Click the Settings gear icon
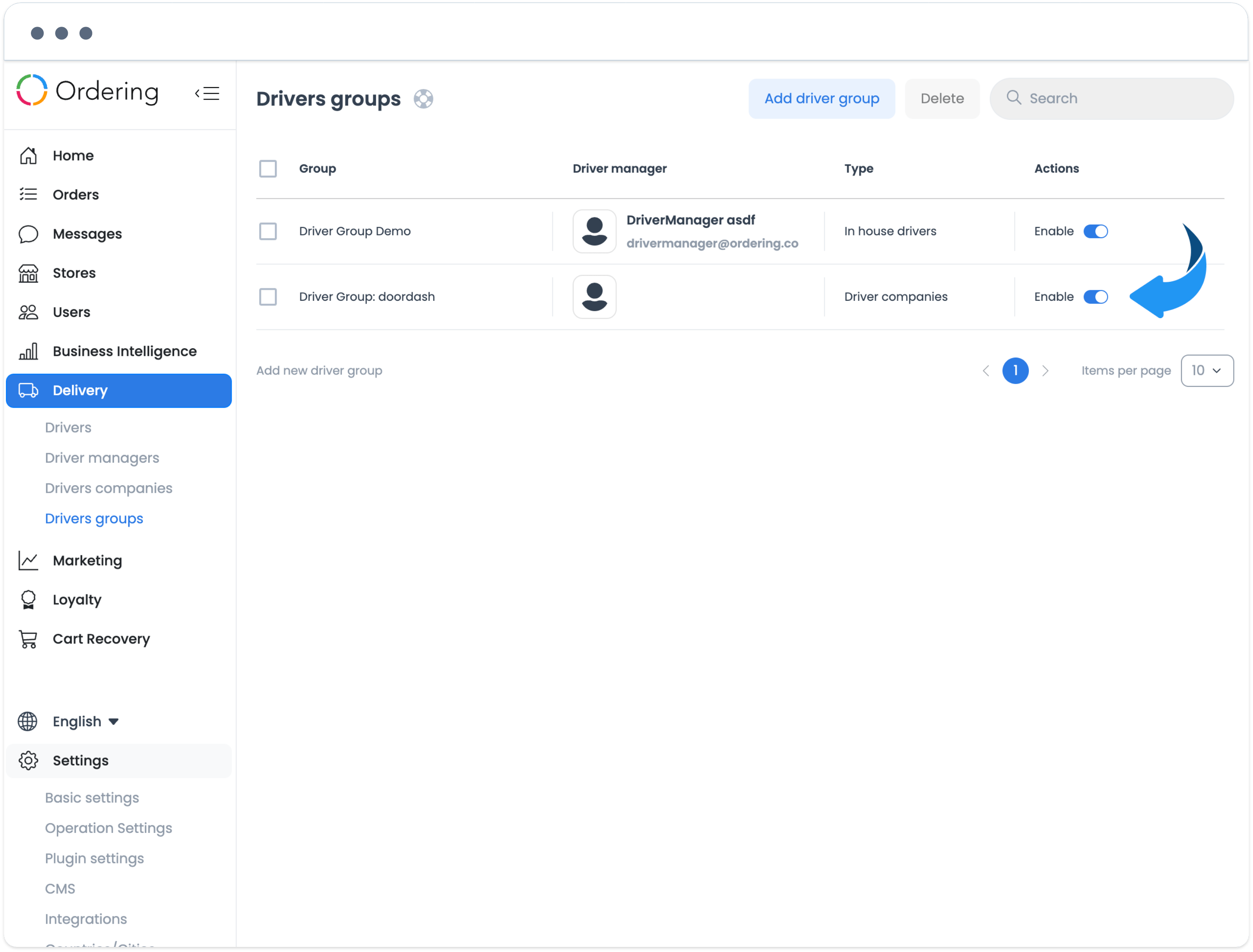This screenshot has height=952, width=1253. [x=28, y=760]
